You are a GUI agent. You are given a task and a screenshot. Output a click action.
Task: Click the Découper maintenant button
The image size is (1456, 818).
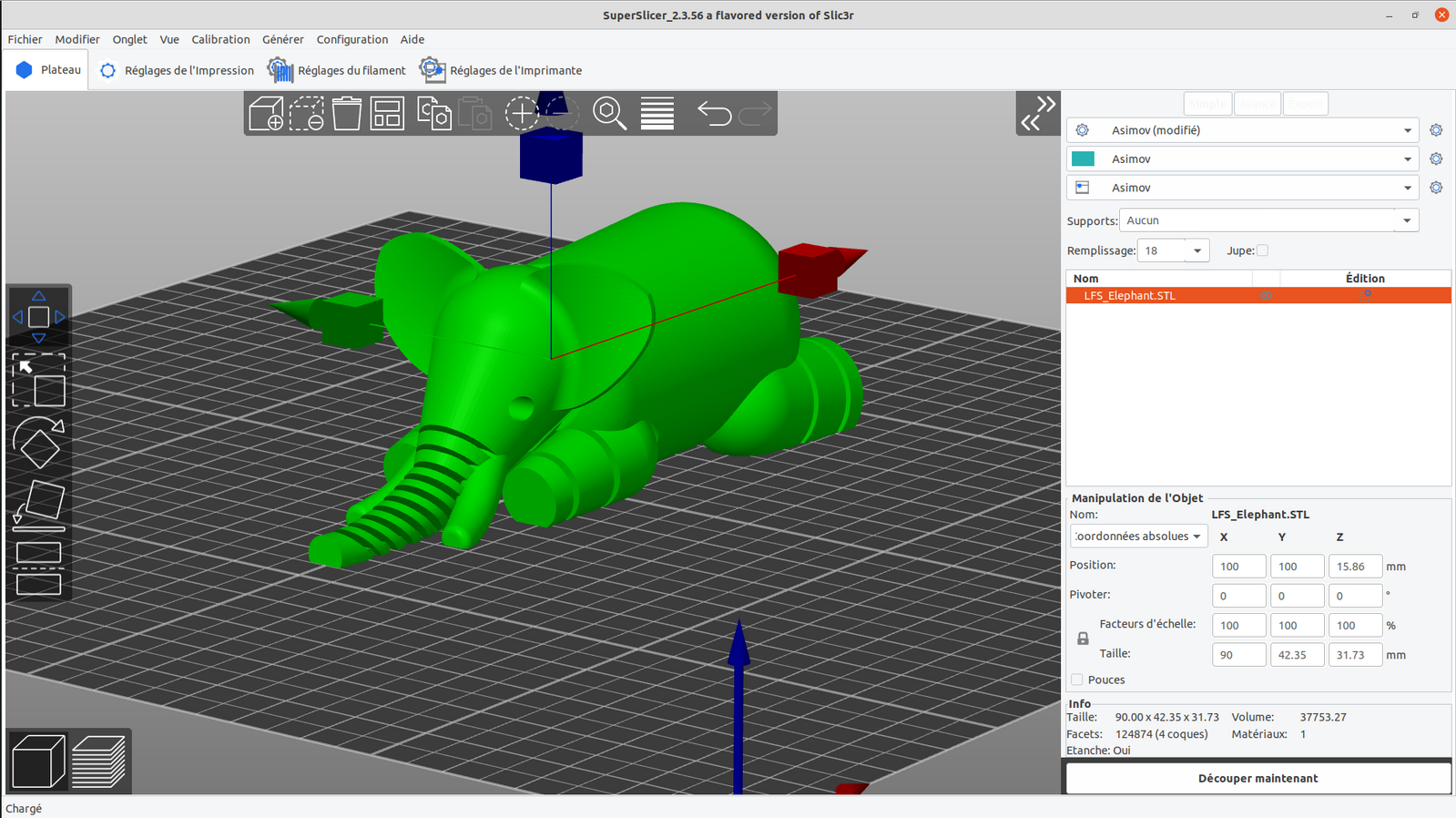click(x=1257, y=778)
